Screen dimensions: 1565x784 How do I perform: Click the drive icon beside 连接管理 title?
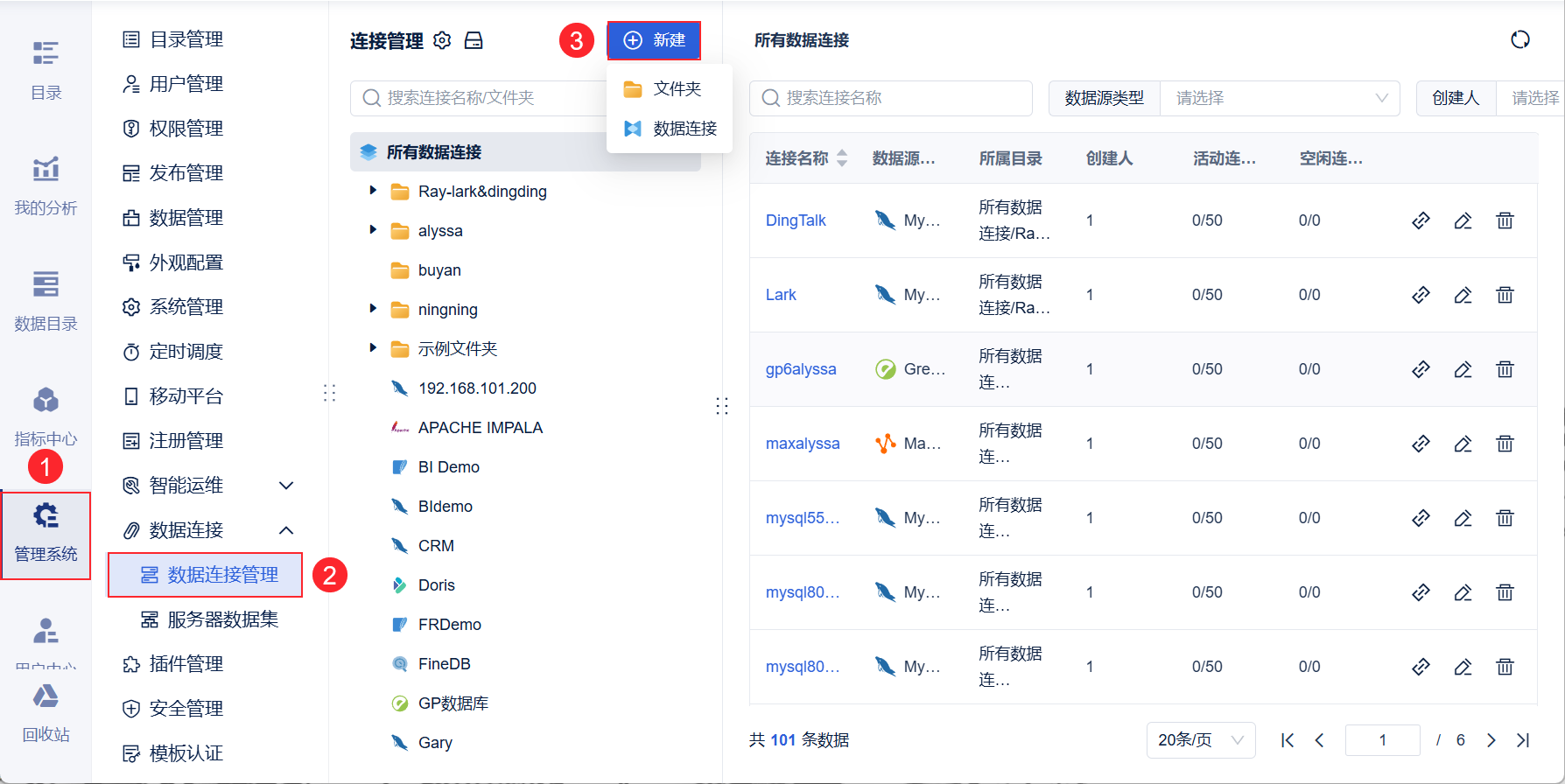click(474, 40)
